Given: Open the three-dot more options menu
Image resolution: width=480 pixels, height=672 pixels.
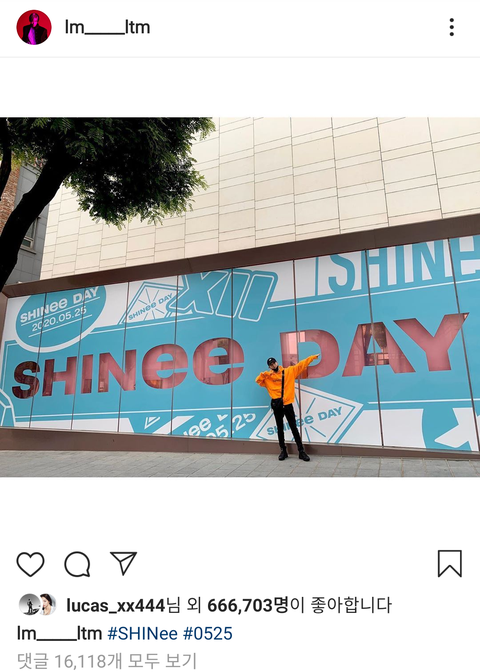Looking at the screenshot, I should [452, 27].
